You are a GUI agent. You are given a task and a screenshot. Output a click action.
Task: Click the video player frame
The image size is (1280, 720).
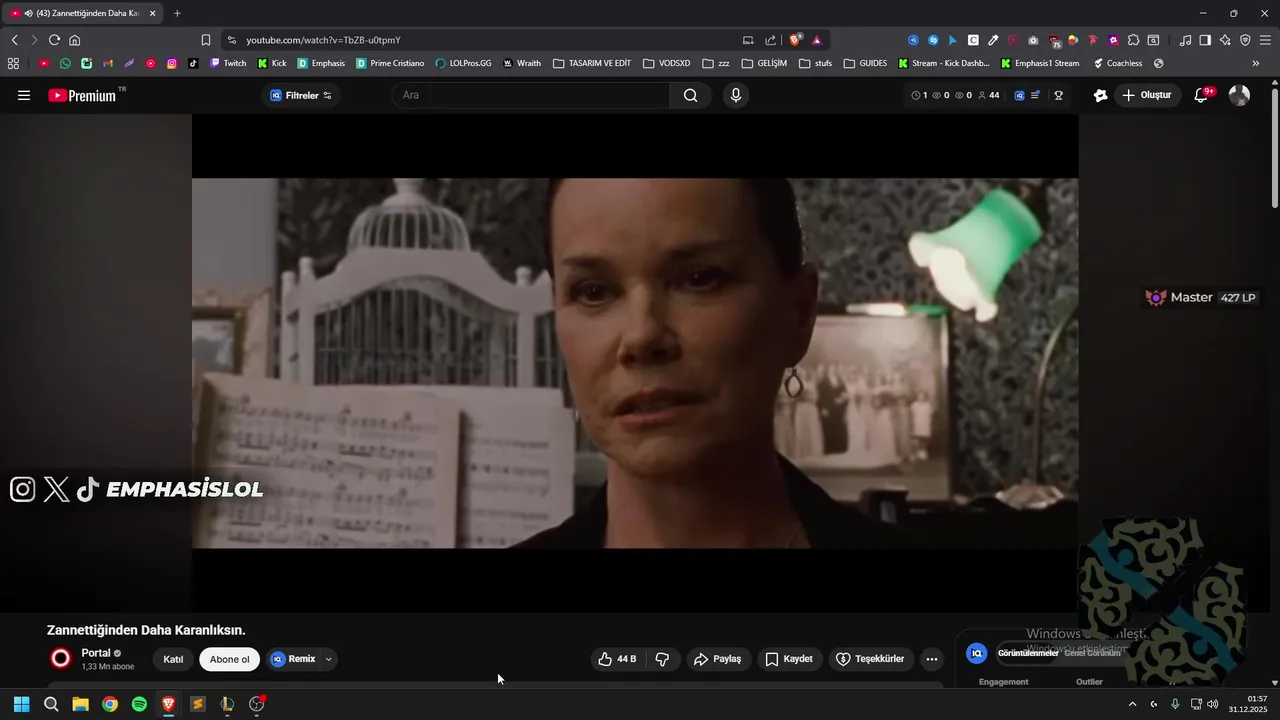(x=635, y=363)
